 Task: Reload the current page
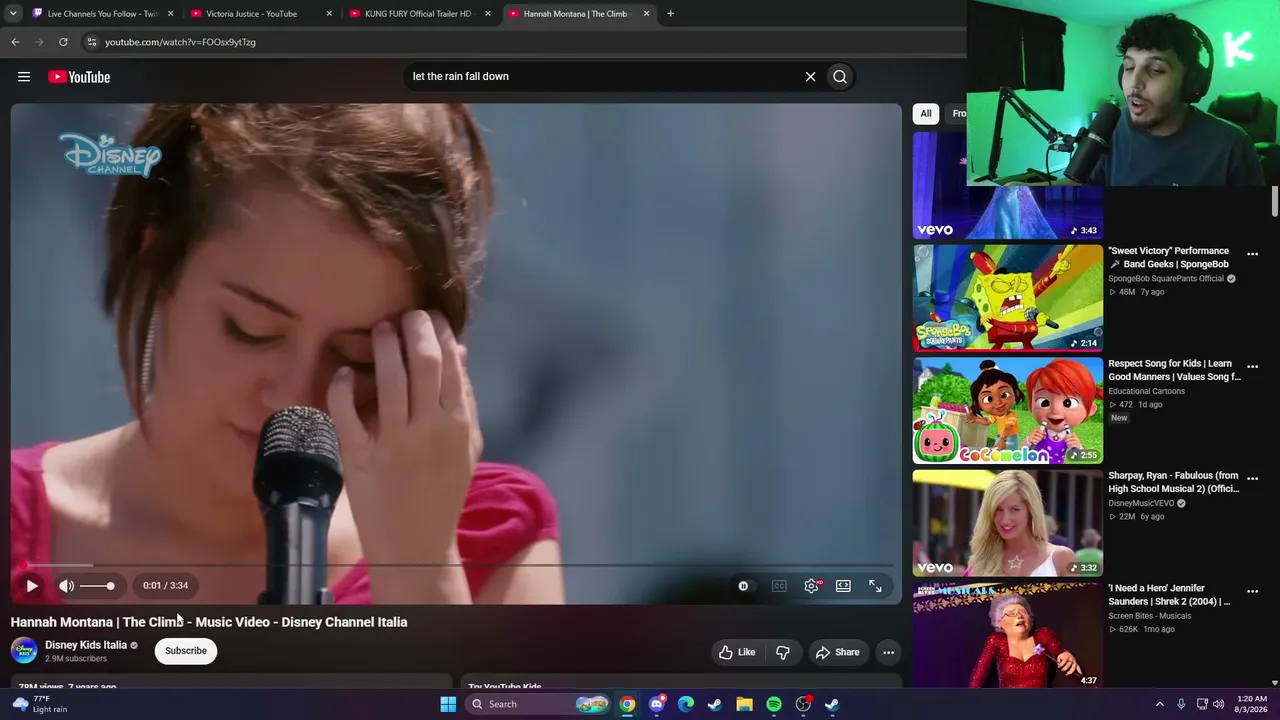[63, 42]
